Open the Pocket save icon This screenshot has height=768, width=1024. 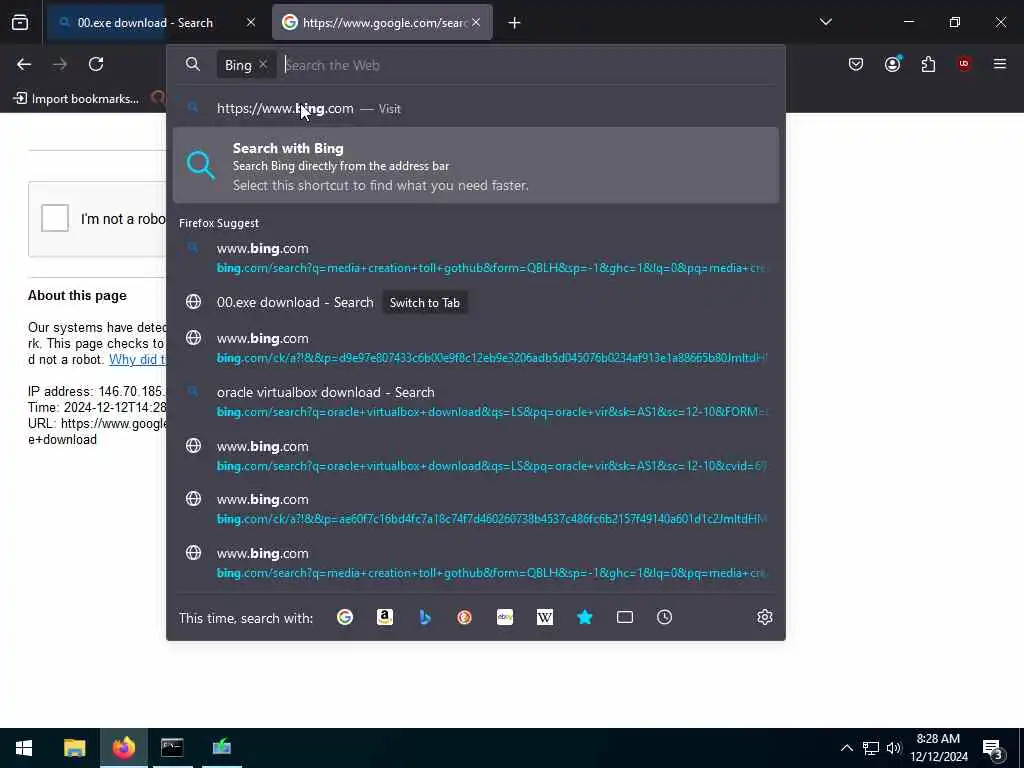tap(856, 64)
